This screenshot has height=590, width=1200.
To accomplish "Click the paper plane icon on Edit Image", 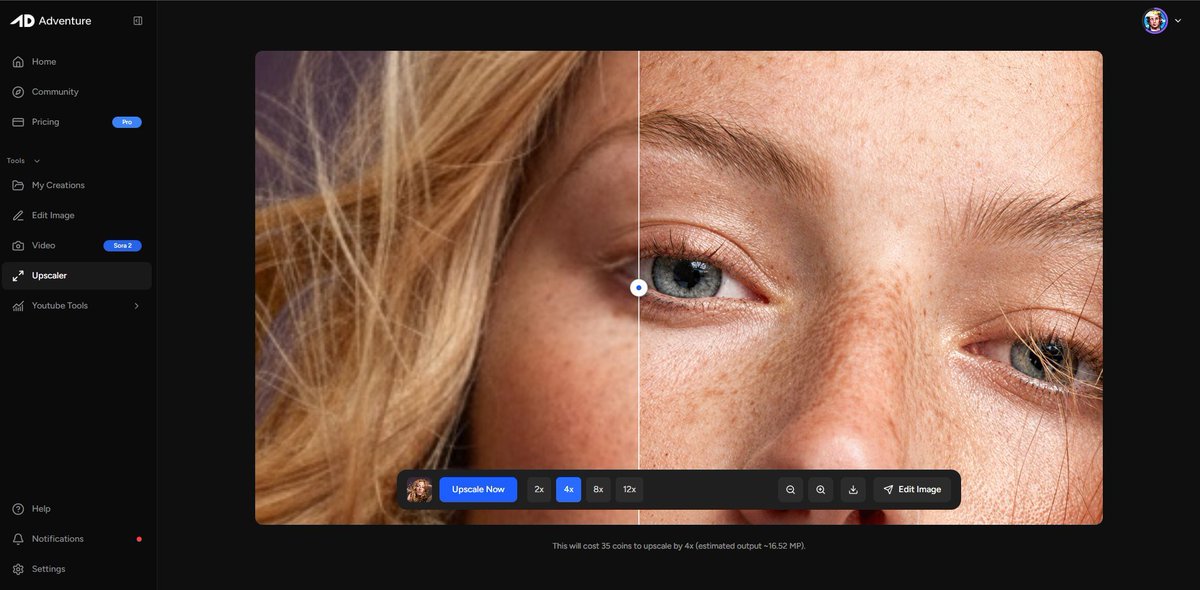I will 888,490.
